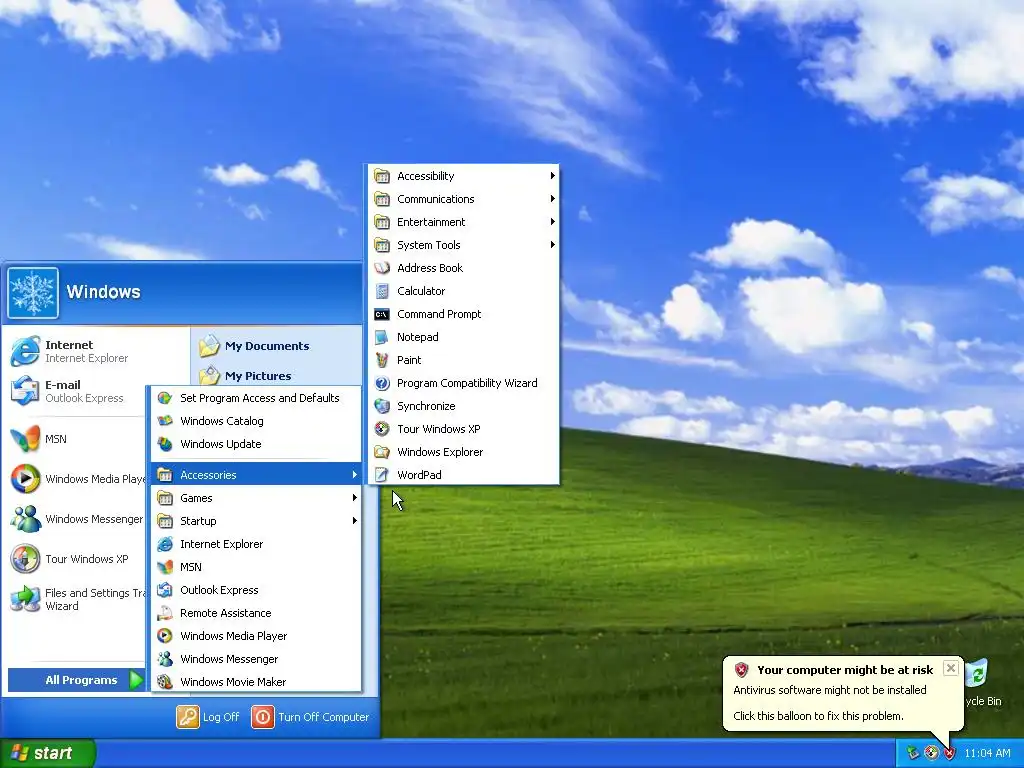This screenshot has height=768, width=1024.
Task: Expand the System Tools submenu
Action: pyautogui.click(x=464, y=245)
